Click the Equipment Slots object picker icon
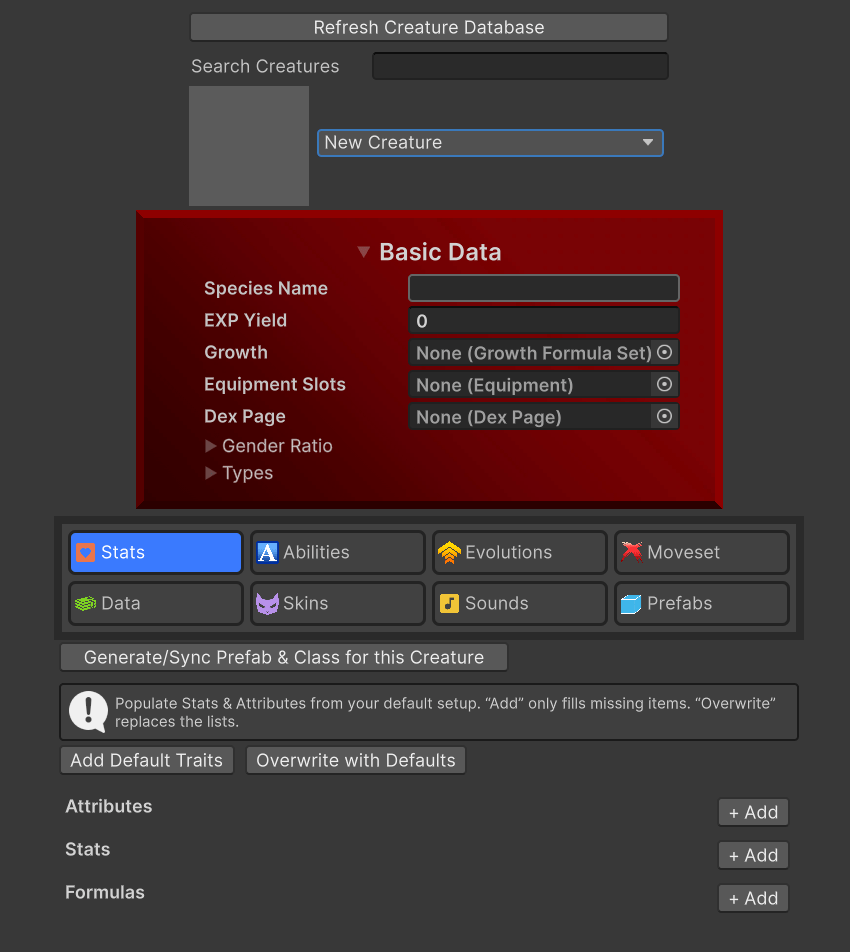Viewport: 850px width, 952px height. tap(664, 384)
